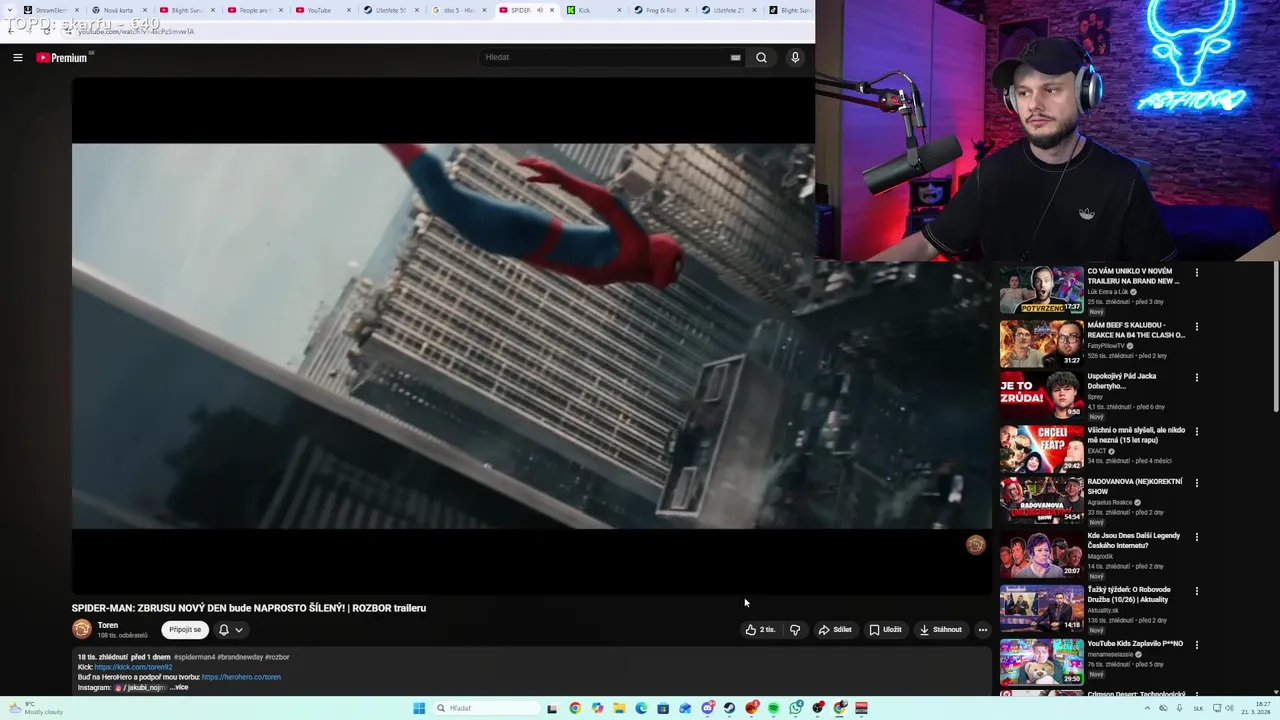Mute audio icon on SPIDER tab
The image size is (1280, 720).
540,10
